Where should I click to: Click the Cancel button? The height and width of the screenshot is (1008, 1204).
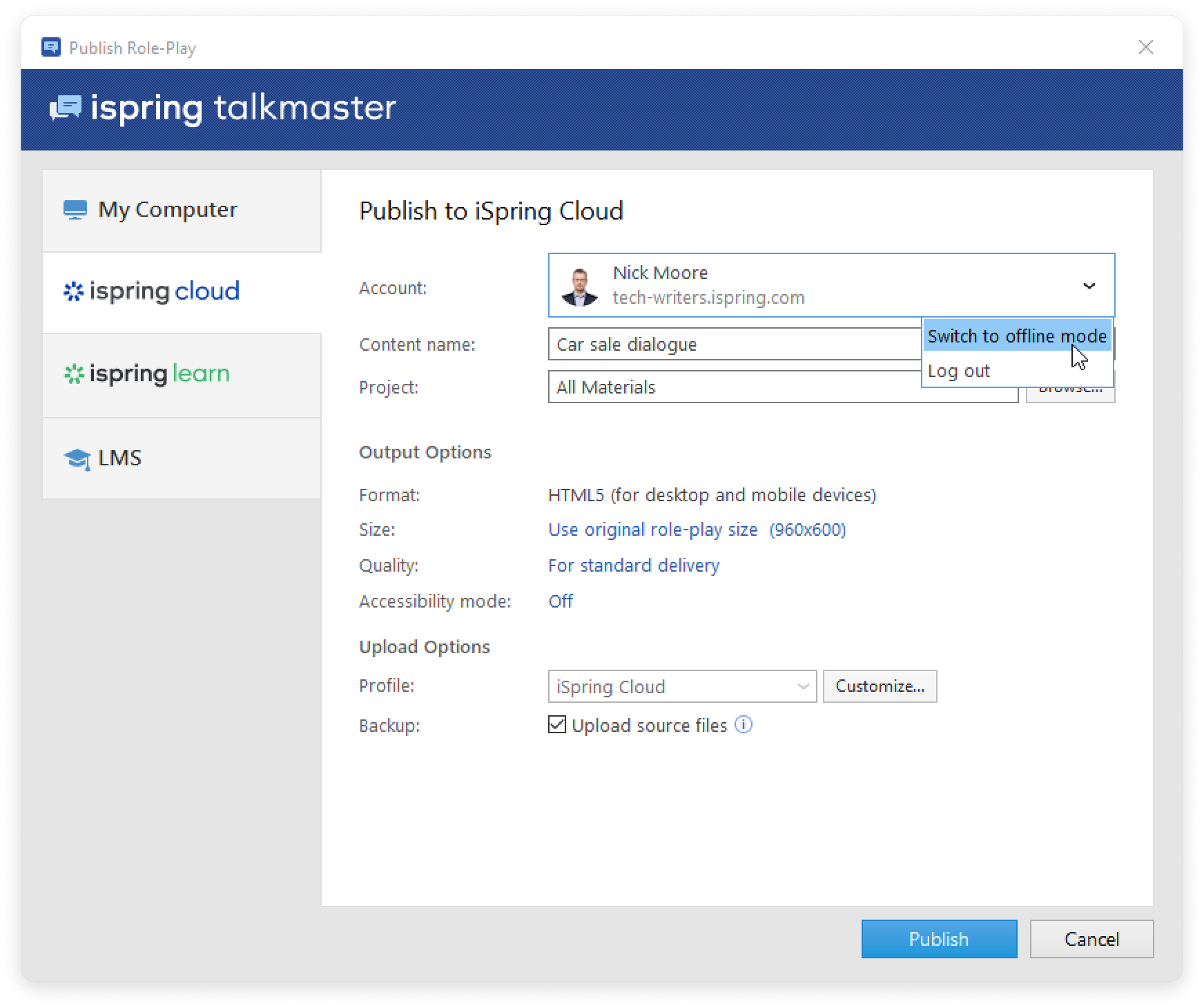pyautogui.click(x=1091, y=939)
